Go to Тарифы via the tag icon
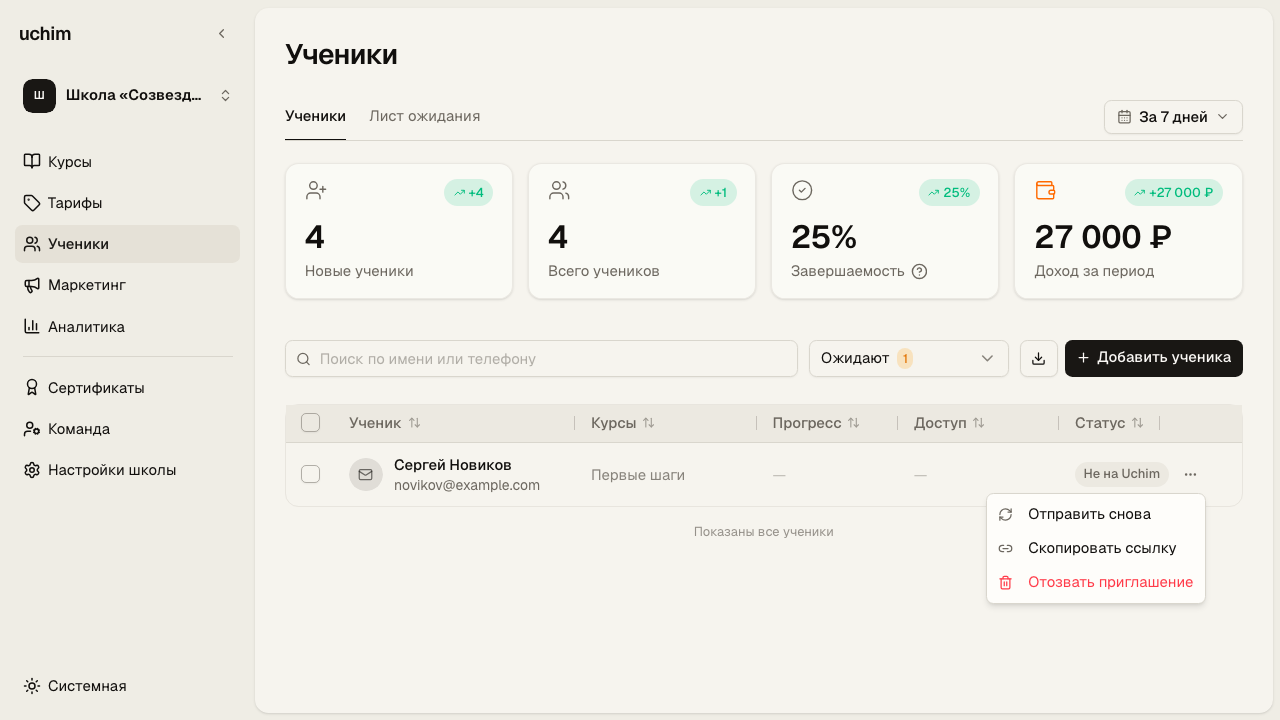 pos(32,203)
